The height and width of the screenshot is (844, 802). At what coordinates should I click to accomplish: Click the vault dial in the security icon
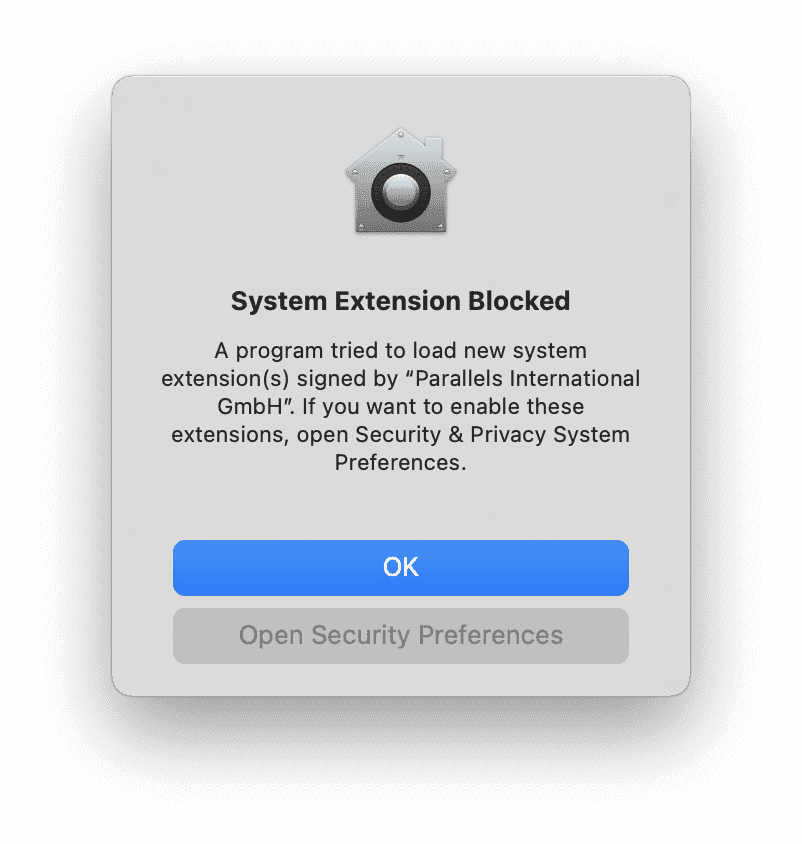pos(400,190)
